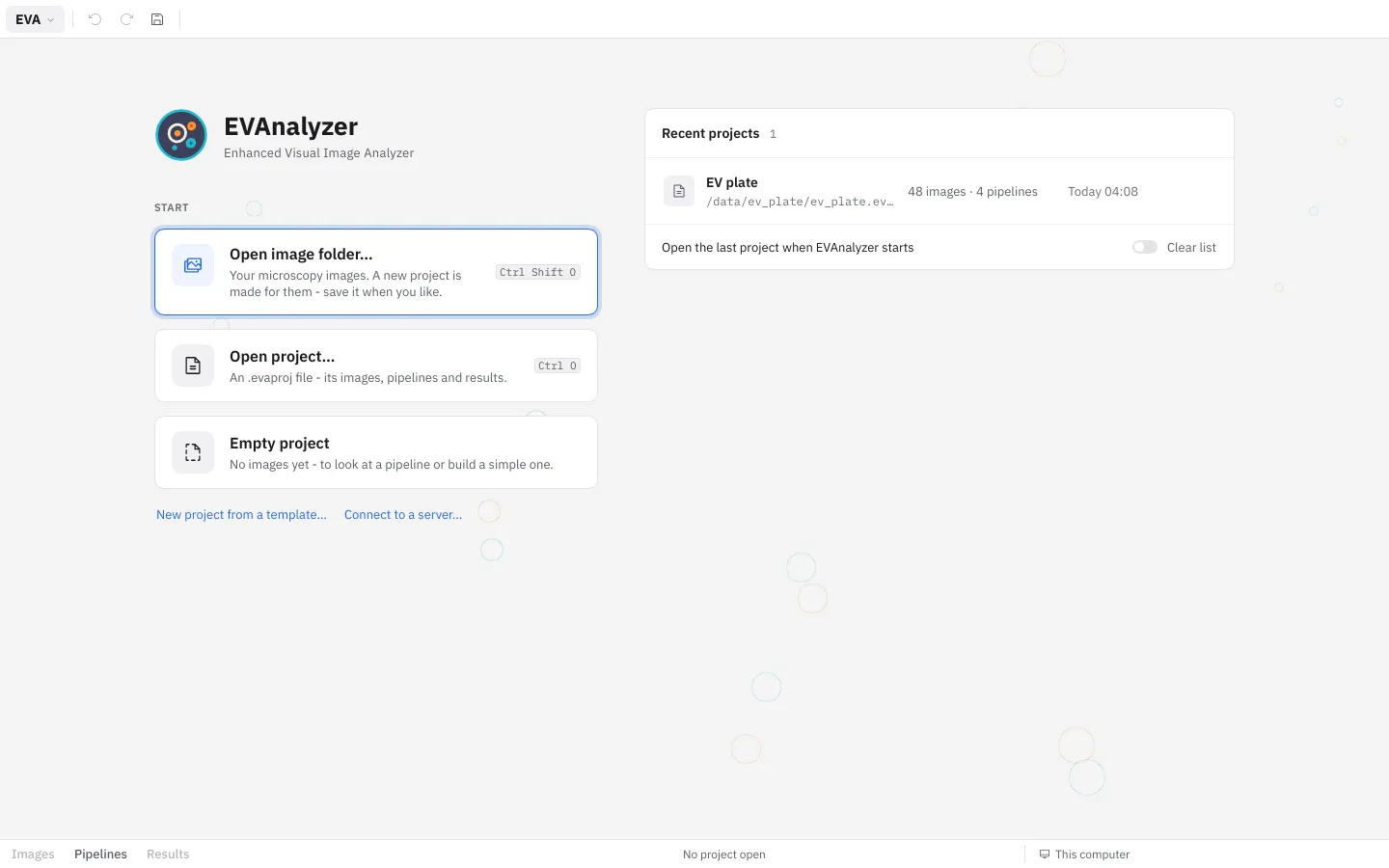Image resolution: width=1389 pixels, height=868 pixels.
Task: Click the EV plate project file icon
Action: tap(679, 191)
